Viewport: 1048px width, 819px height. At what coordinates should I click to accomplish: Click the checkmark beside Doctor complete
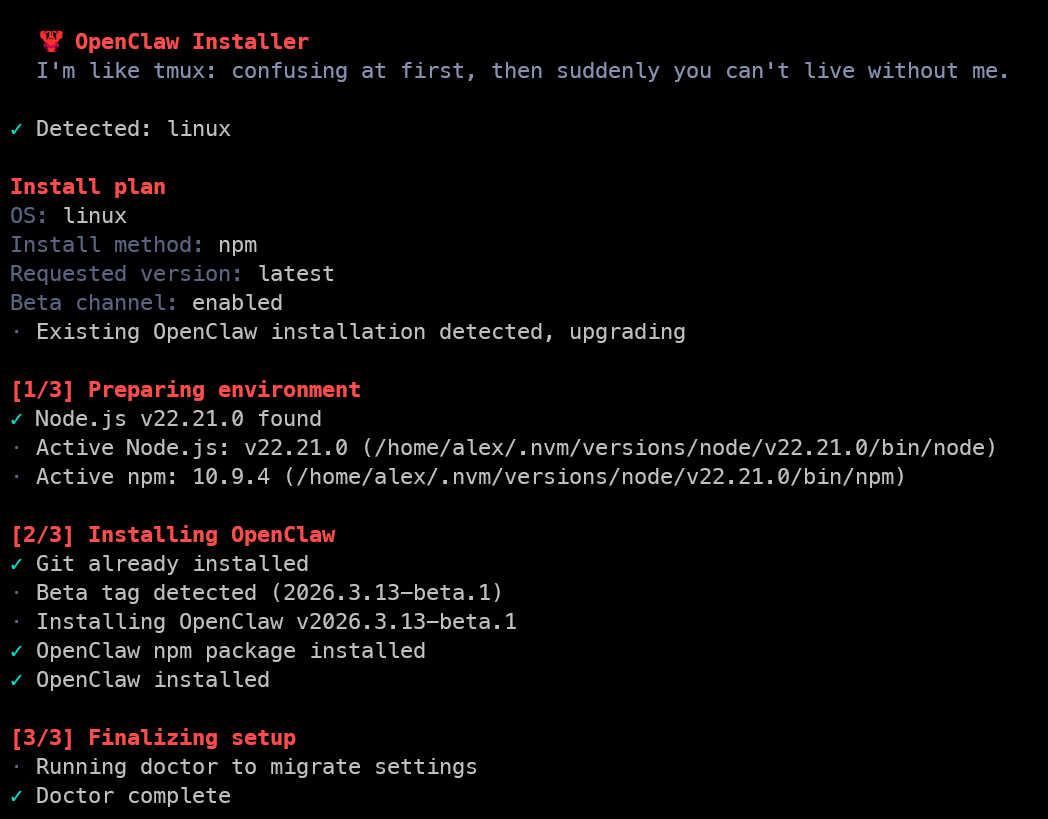17,796
